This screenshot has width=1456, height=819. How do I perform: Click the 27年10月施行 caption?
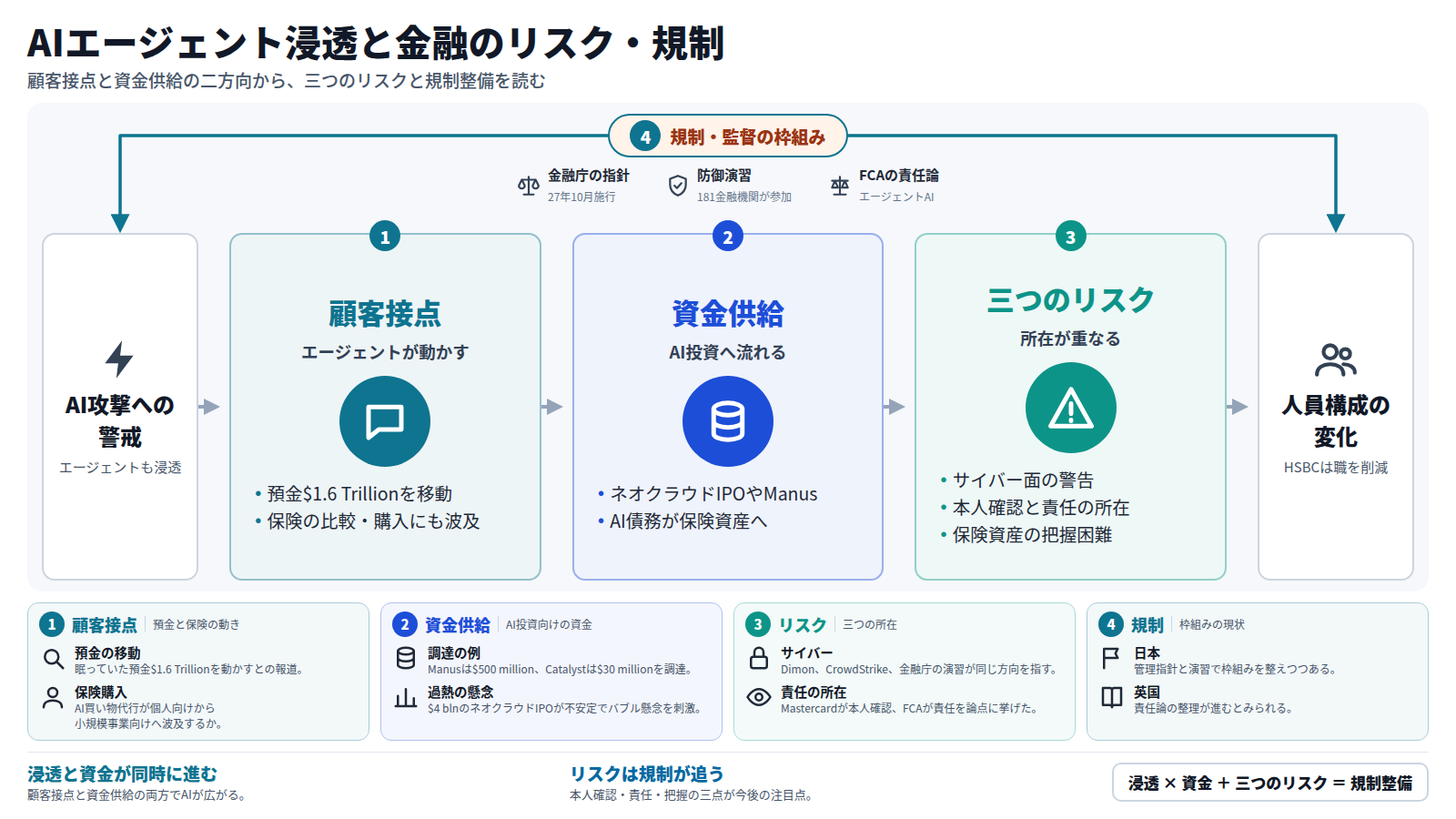click(581, 197)
